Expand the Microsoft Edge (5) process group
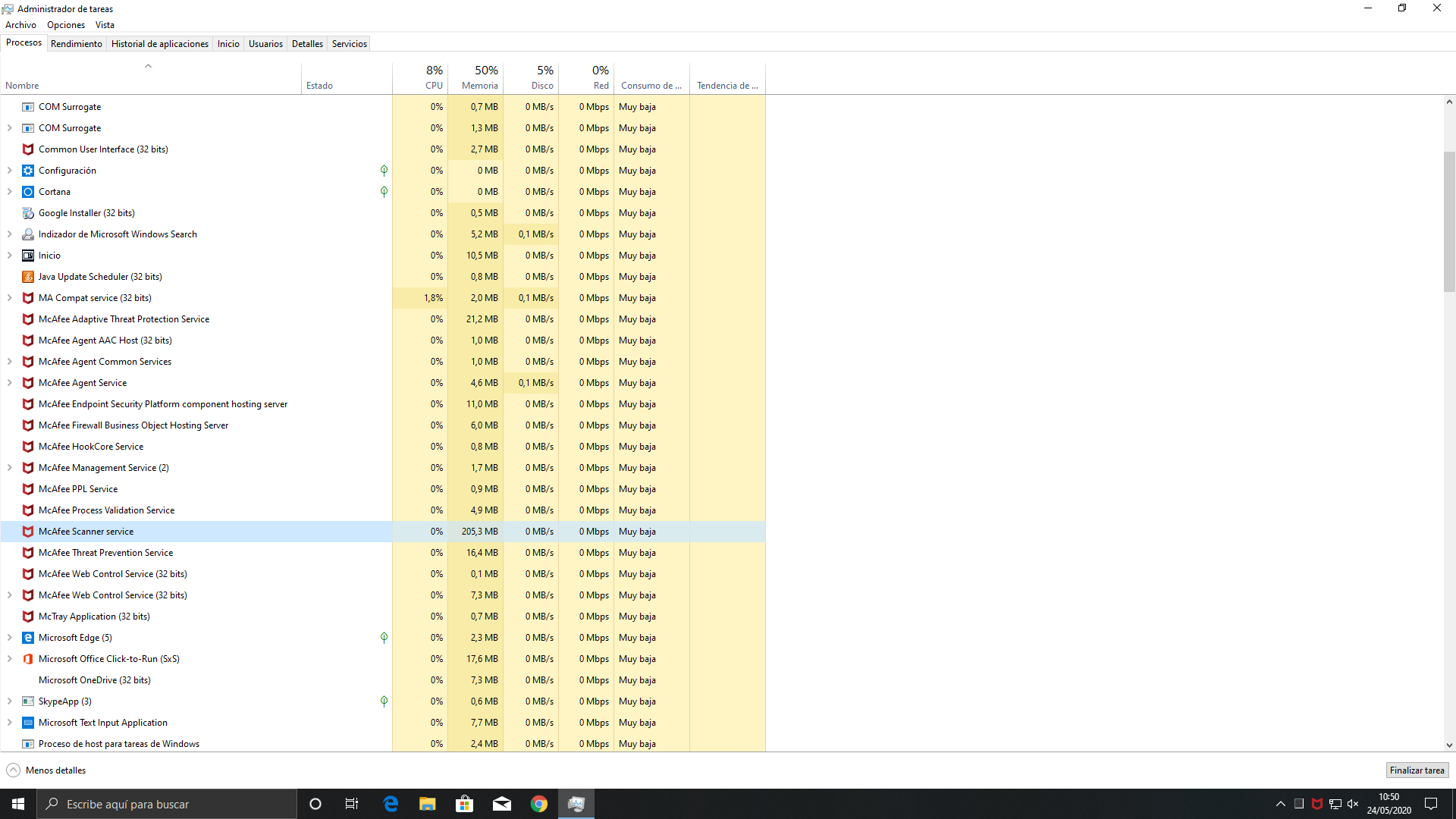 10,638
